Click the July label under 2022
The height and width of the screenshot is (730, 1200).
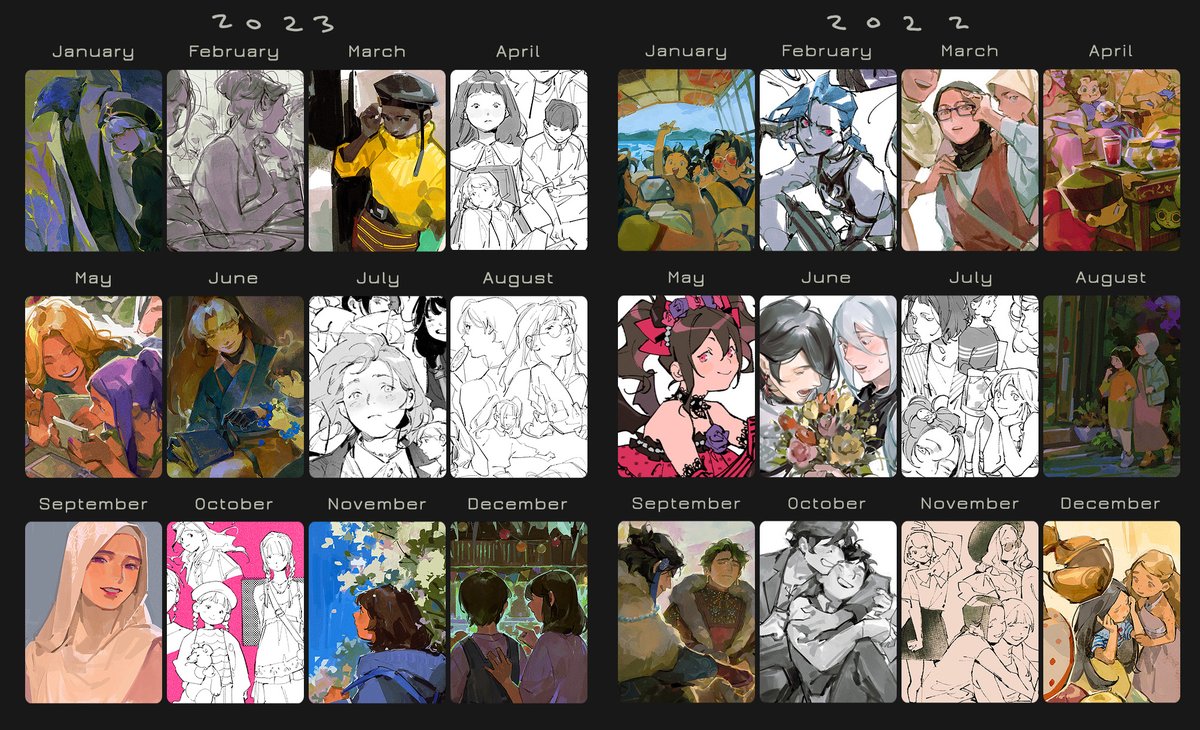(970, 278)
